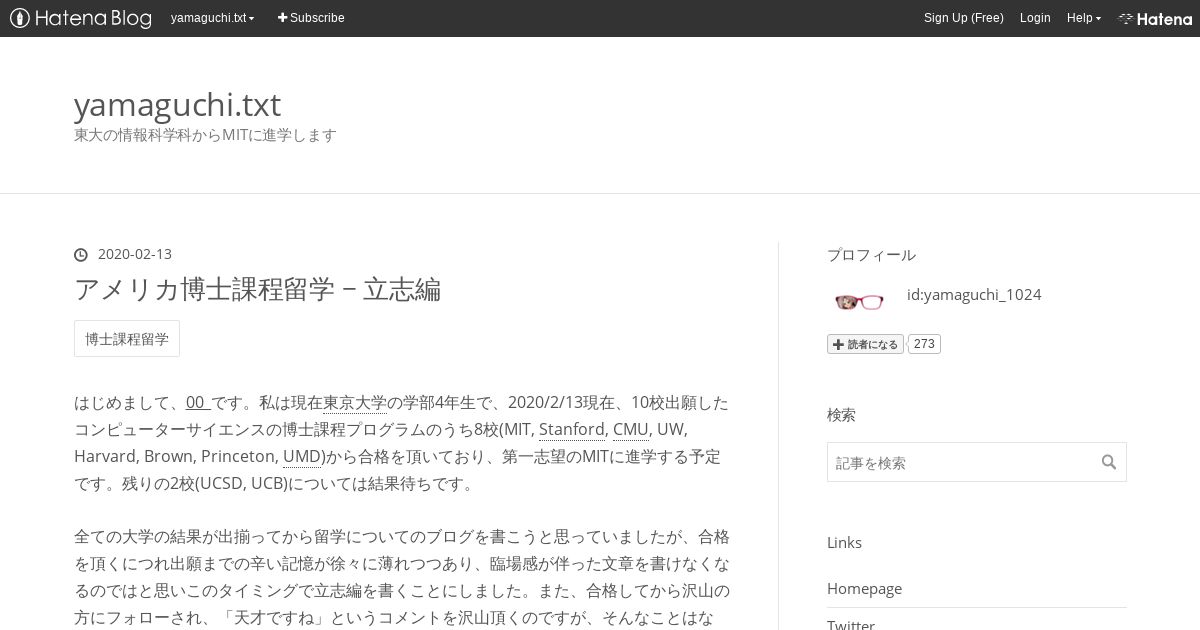Click the プロフィール sidebar heading
The width and height of the screenshot is (1200, 630).
point(871,255)
